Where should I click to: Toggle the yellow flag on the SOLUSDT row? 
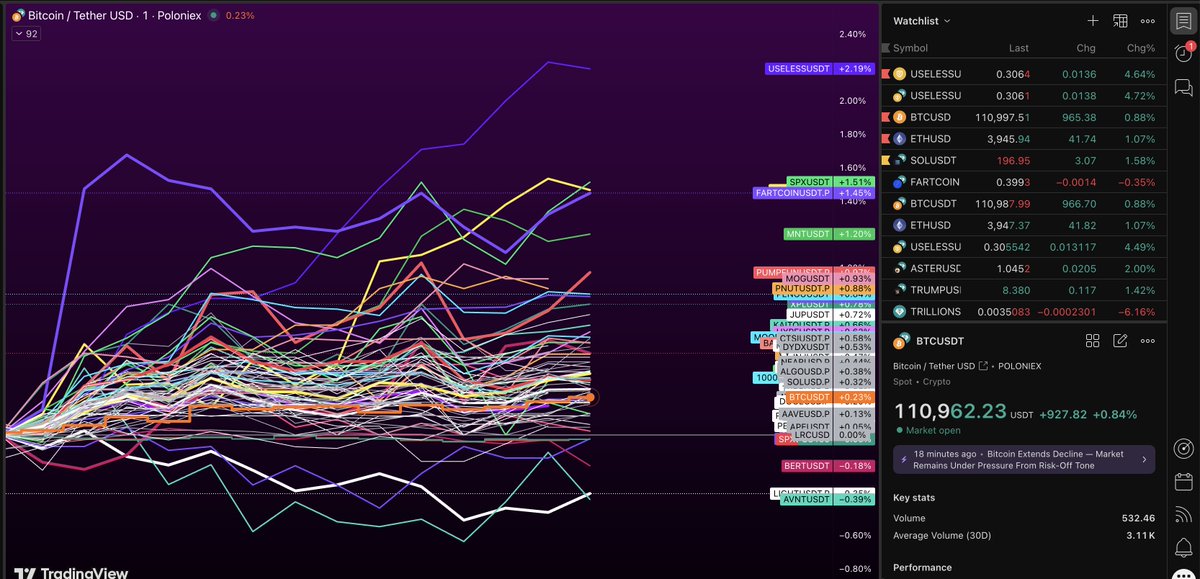[884, 161]
